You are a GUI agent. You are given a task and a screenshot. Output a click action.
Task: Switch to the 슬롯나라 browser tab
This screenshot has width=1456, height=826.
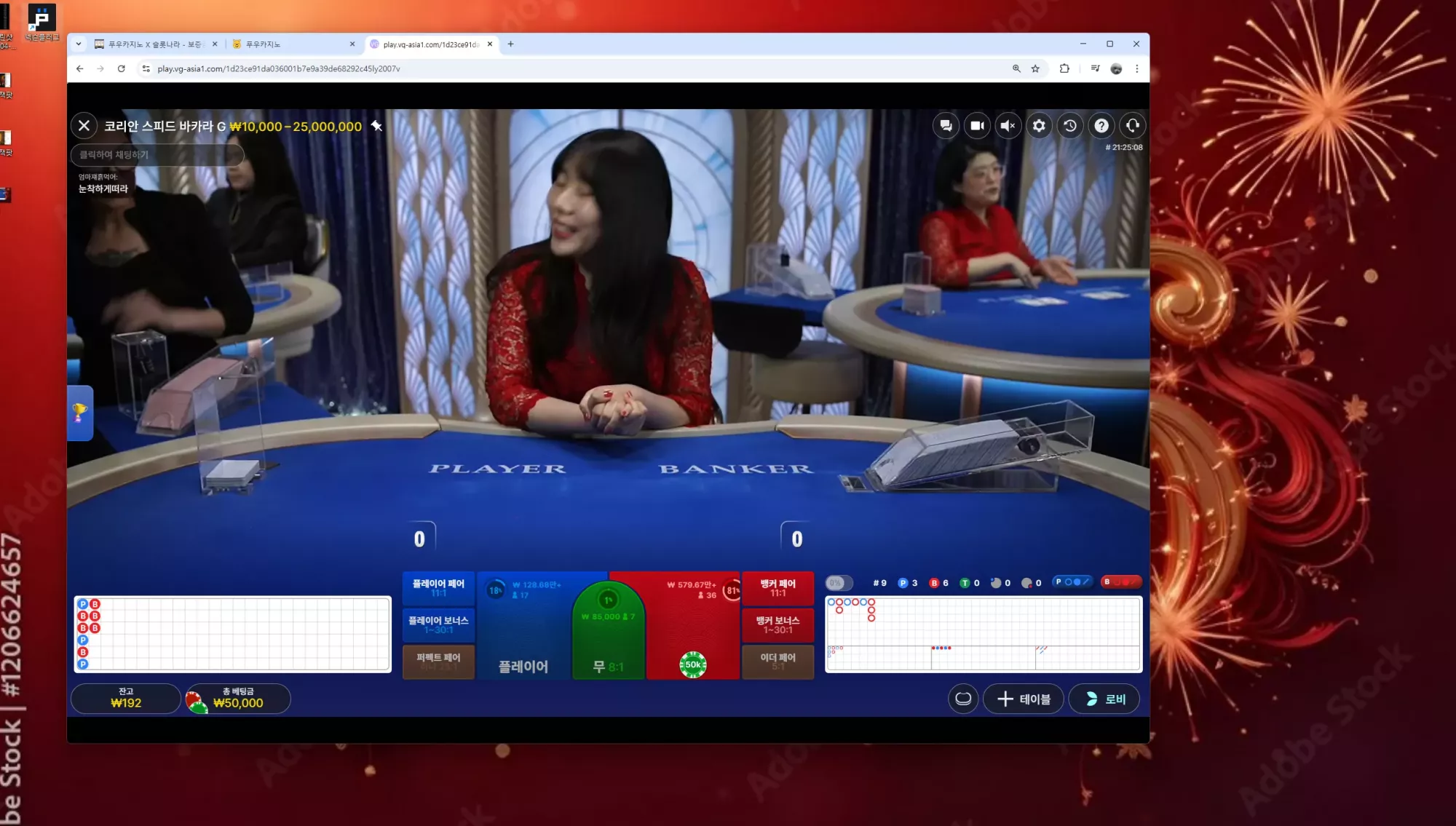[154, 44]
